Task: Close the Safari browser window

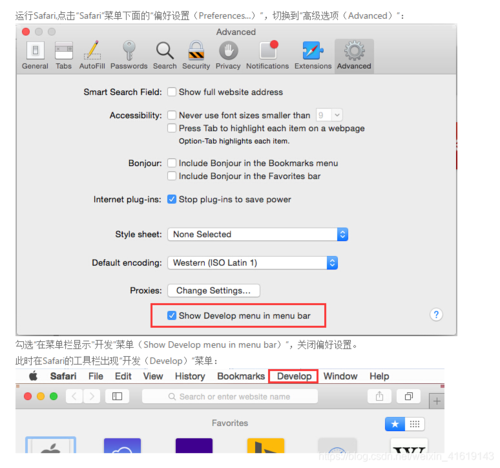Action: 28,396
